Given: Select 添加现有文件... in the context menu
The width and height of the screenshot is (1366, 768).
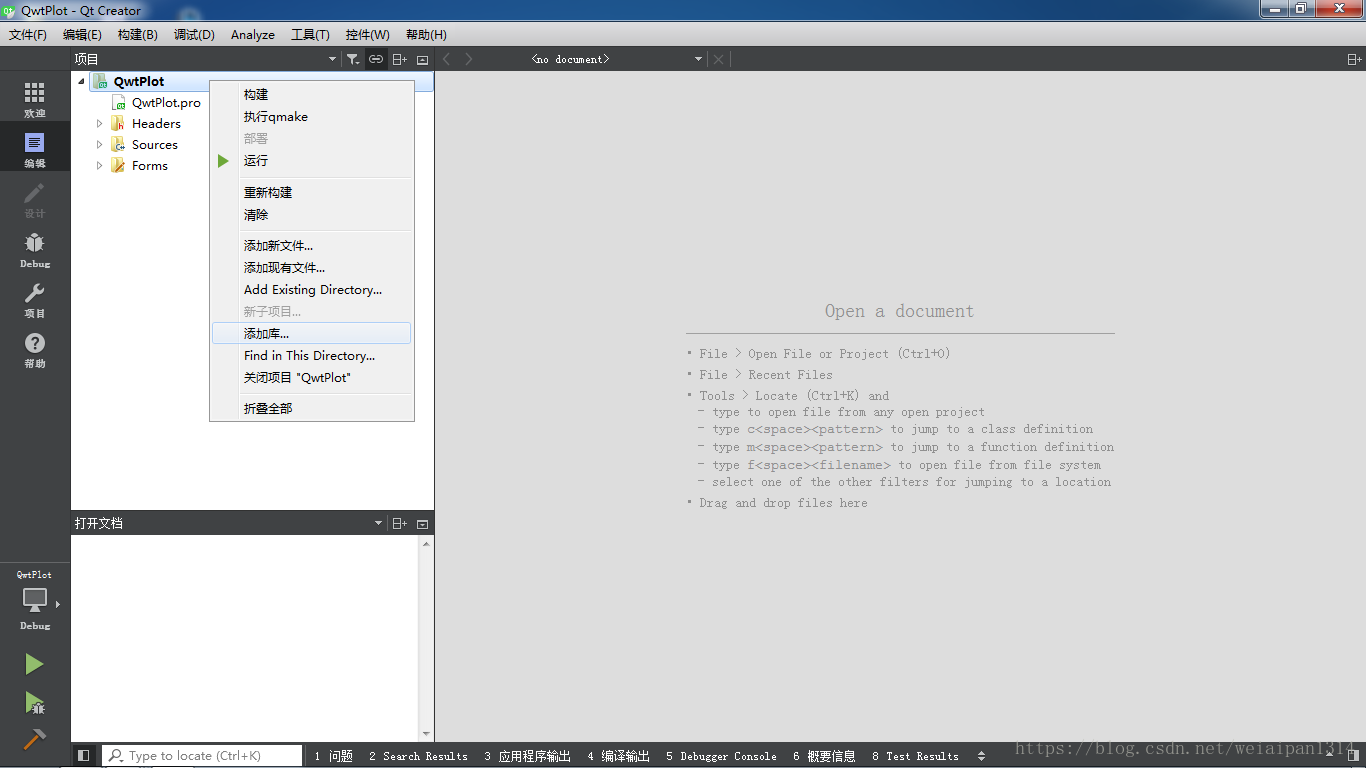Looking at the screenshot, I should 312,268.
